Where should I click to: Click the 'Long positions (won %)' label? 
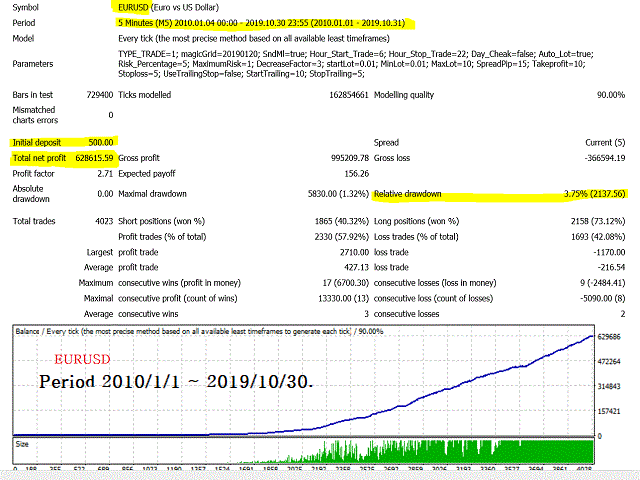coord(416,221)
